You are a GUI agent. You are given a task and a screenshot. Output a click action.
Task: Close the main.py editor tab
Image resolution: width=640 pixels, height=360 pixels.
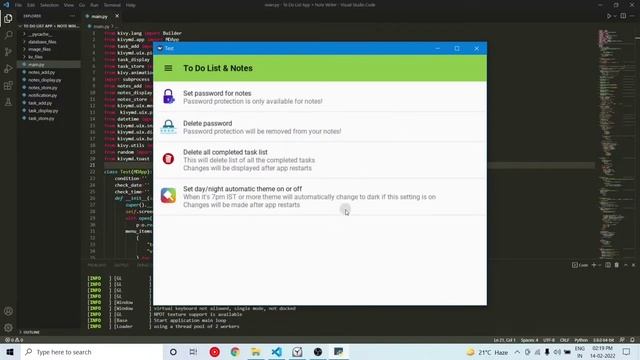(117, 16)
